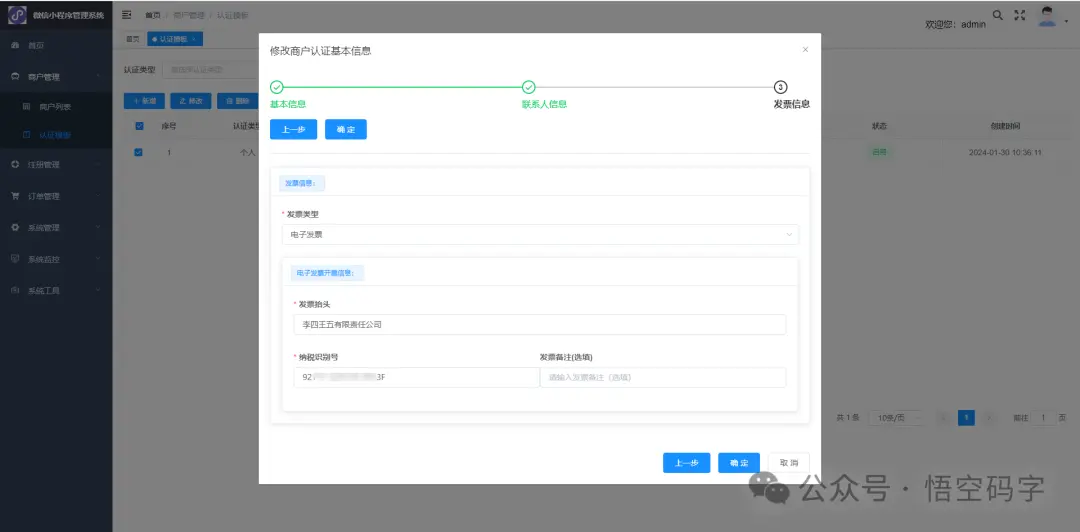Click the 注册管理 sidebar icon
This screenshot has height=532, width=1080.
coord(15,165)
